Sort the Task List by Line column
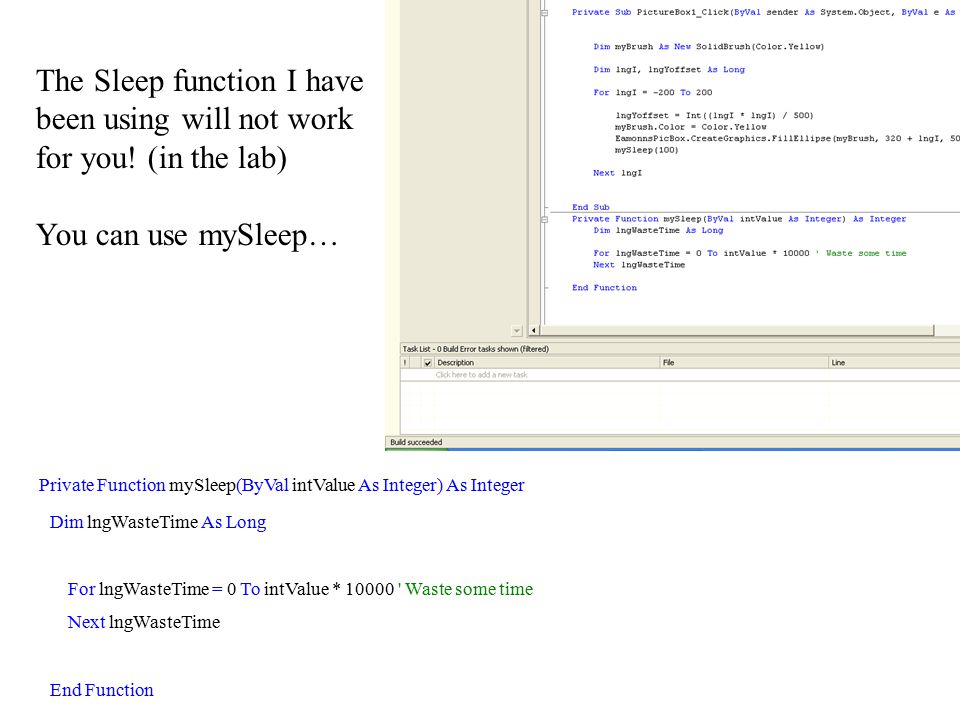The width and height of the screenshot is (960, 720). pos(894,363)
